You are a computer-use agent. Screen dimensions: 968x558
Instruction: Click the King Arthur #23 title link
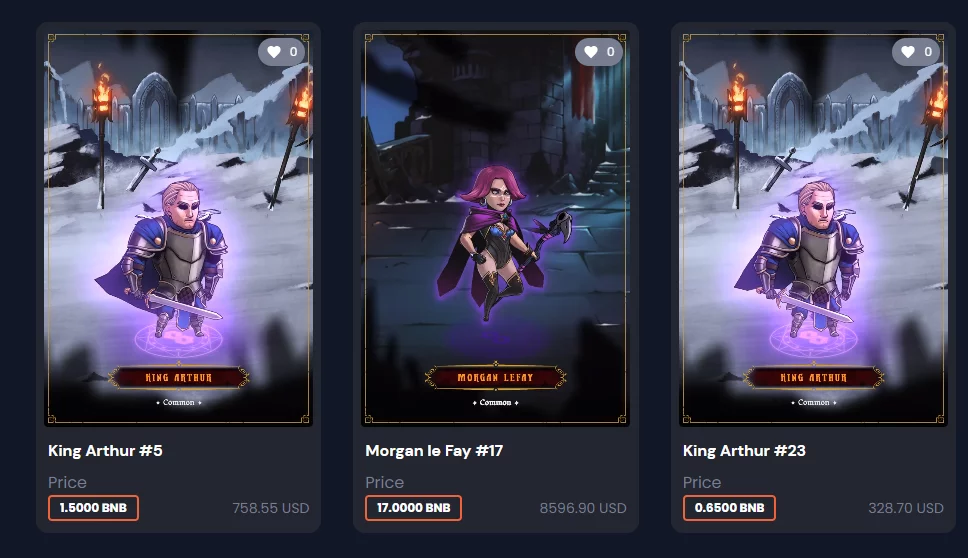745,451
